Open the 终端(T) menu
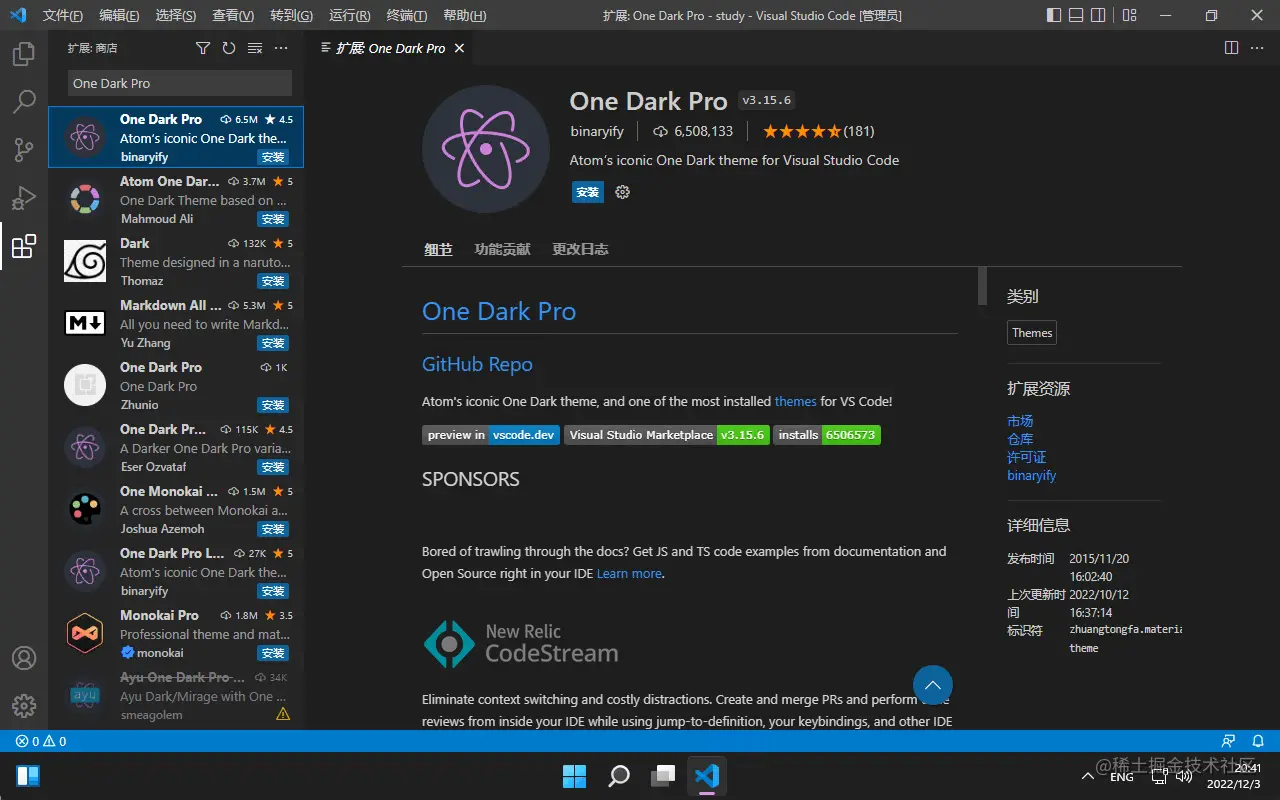This screenshot has height=800, width=1280. [406, 16]
